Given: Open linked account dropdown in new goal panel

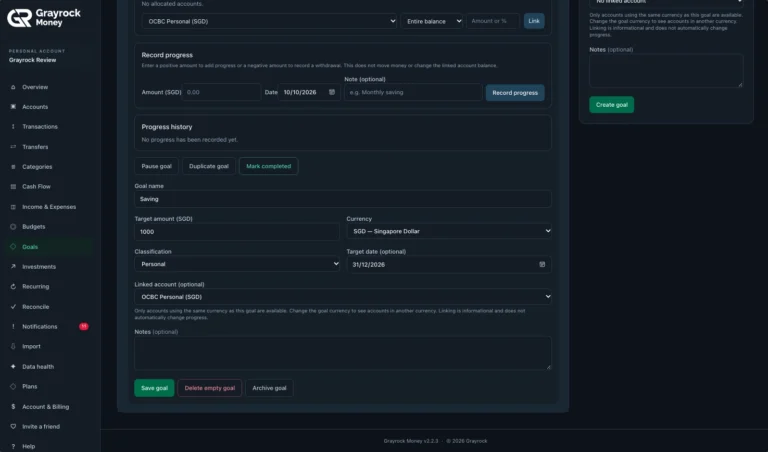Looking at the screenshot, I should pyautogui.click(x=666, y=2).
